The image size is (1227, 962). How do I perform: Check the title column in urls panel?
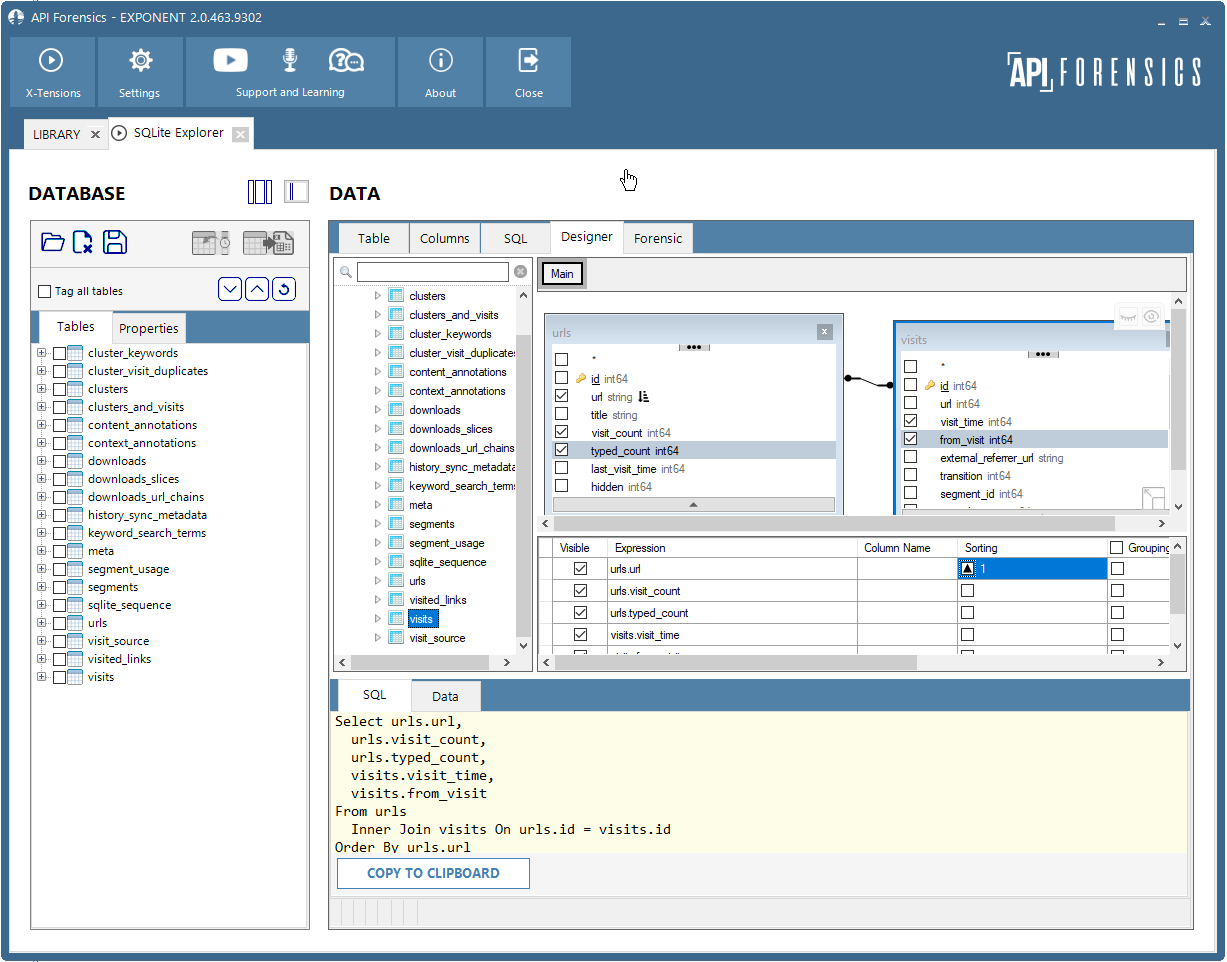pyautogui.click(x=561, y=414)
